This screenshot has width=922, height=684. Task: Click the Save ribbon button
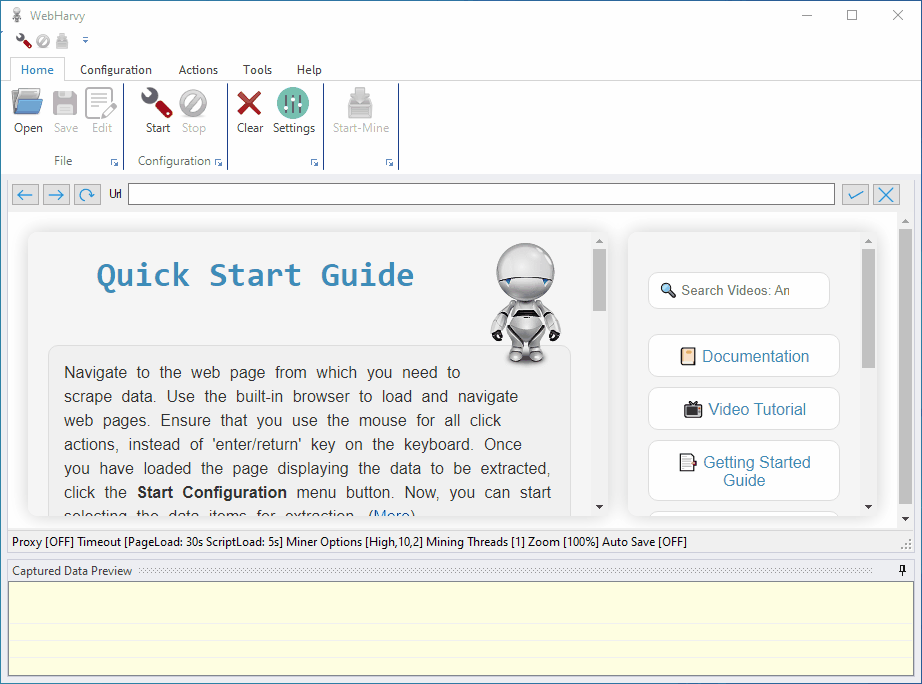pos(65,111)
